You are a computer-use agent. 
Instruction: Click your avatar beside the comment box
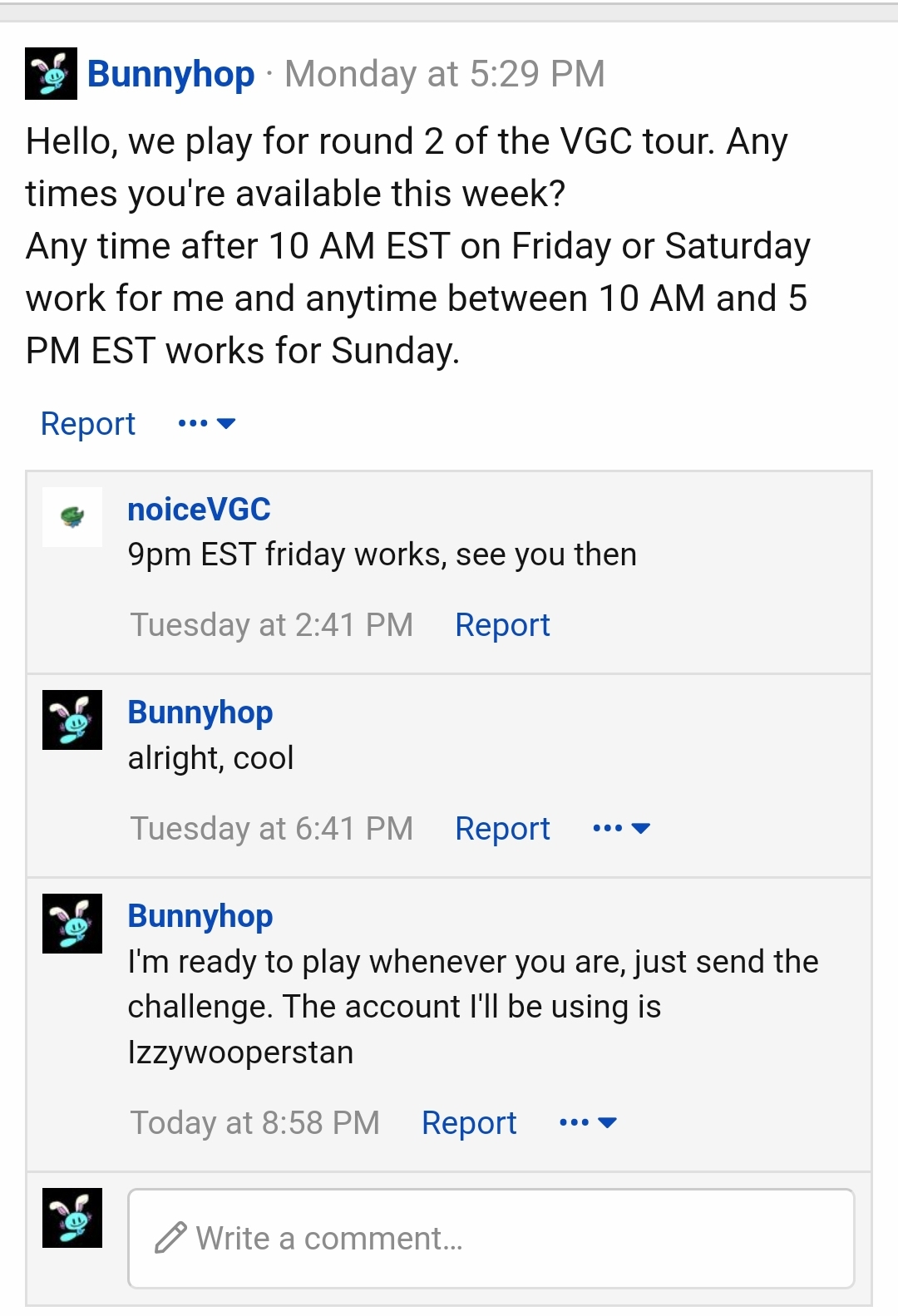coord(72,1218)
